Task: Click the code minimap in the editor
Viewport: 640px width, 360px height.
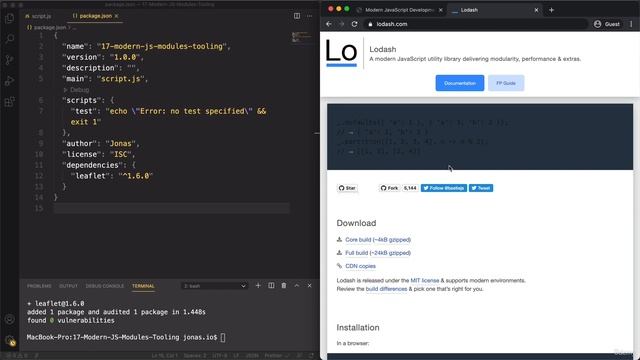Action: coord(301,37)
